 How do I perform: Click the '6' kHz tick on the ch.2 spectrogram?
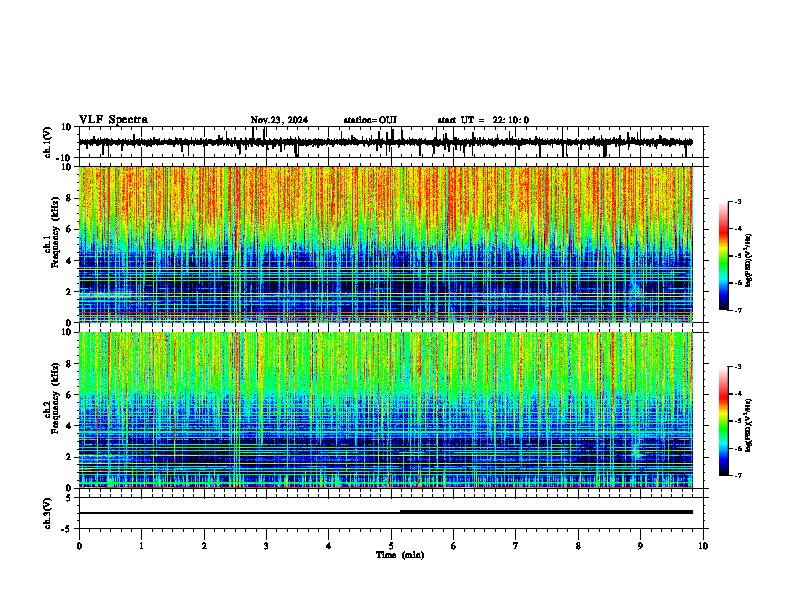69,395
